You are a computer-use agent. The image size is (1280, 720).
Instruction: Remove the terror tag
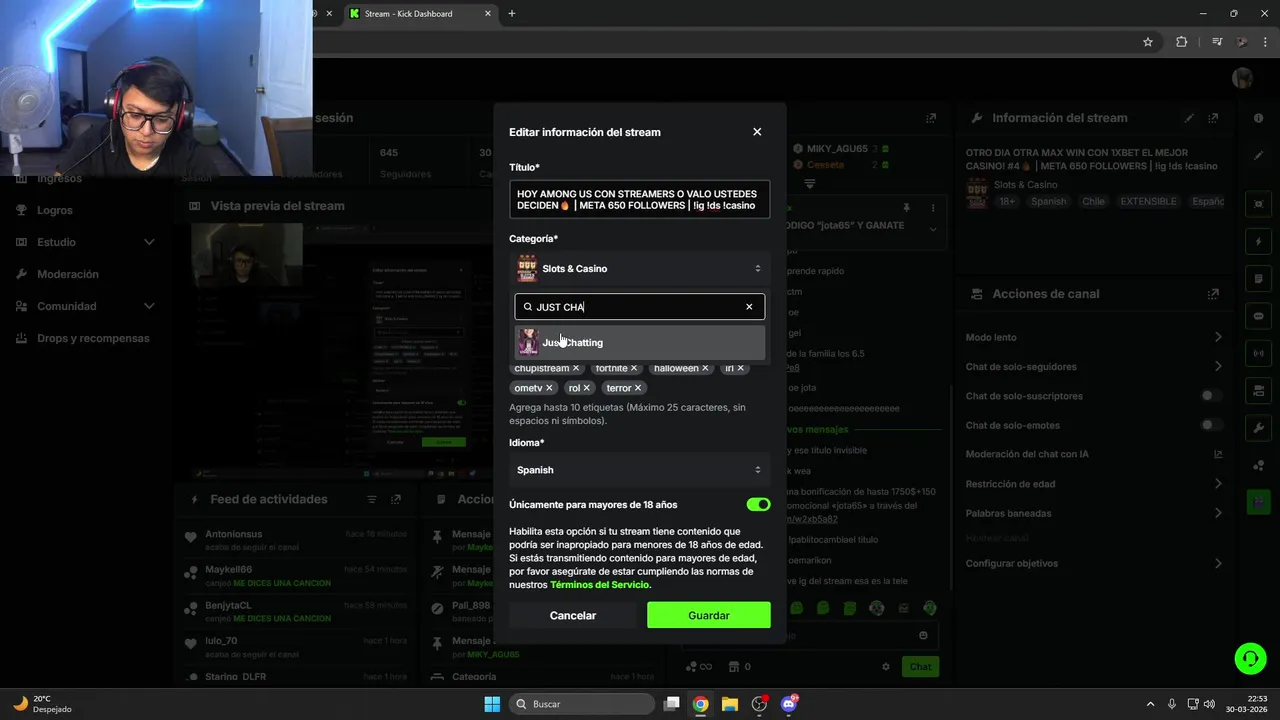(638, 388)
